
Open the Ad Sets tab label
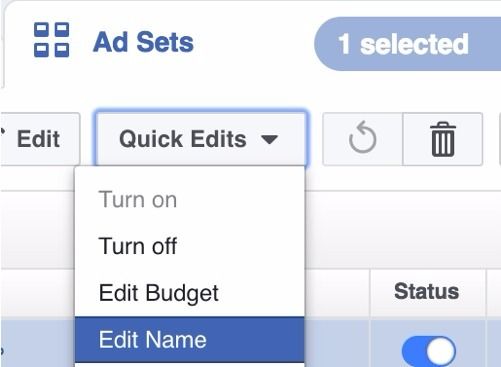(x=143, y=42)
